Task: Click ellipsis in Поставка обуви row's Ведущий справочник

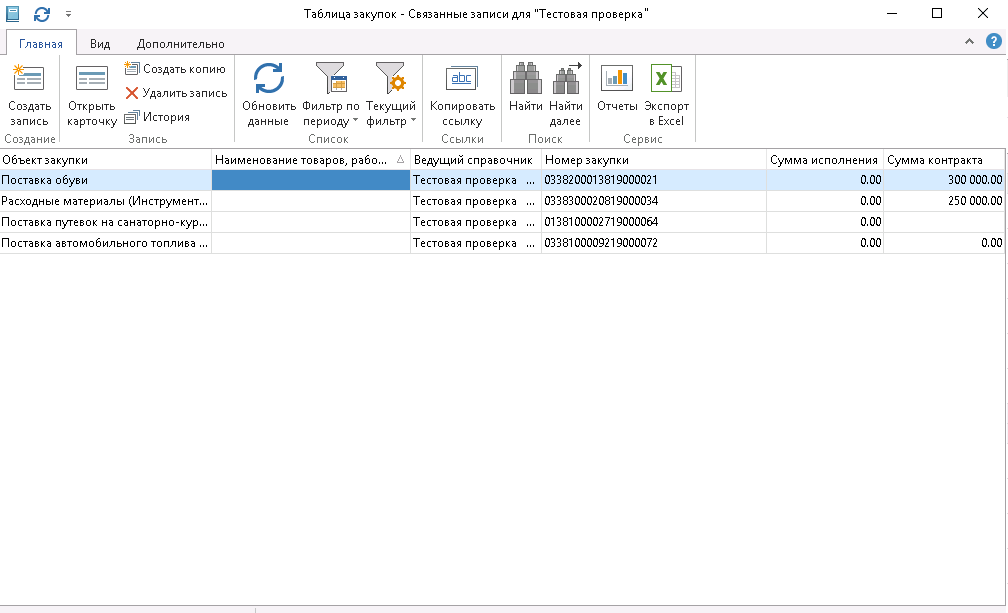Action: point(530,181)
